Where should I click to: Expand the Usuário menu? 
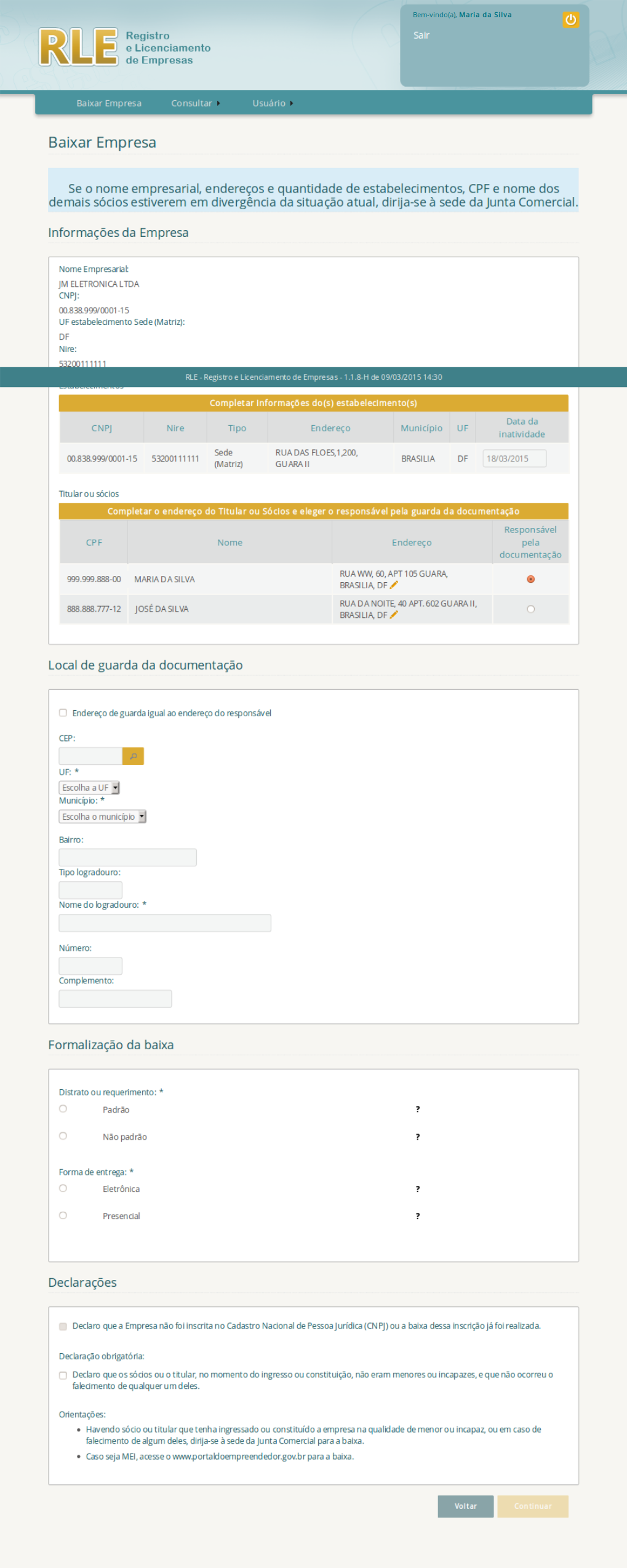click(x=273, y=103)
